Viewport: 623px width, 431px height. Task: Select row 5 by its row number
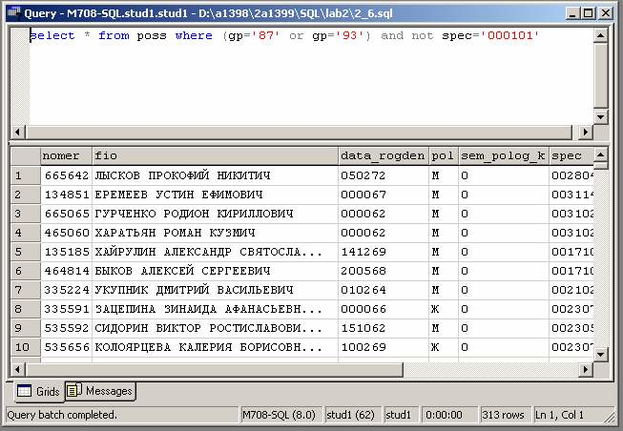[23, 252]
